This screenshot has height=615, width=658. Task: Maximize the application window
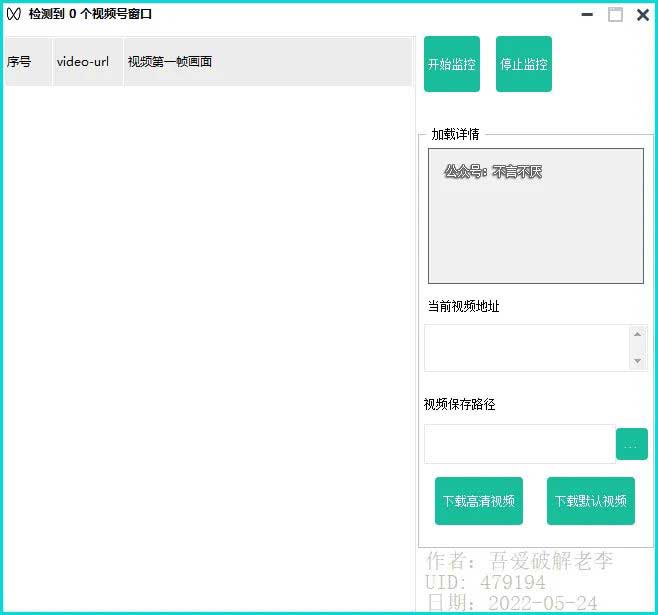point(615,15)
